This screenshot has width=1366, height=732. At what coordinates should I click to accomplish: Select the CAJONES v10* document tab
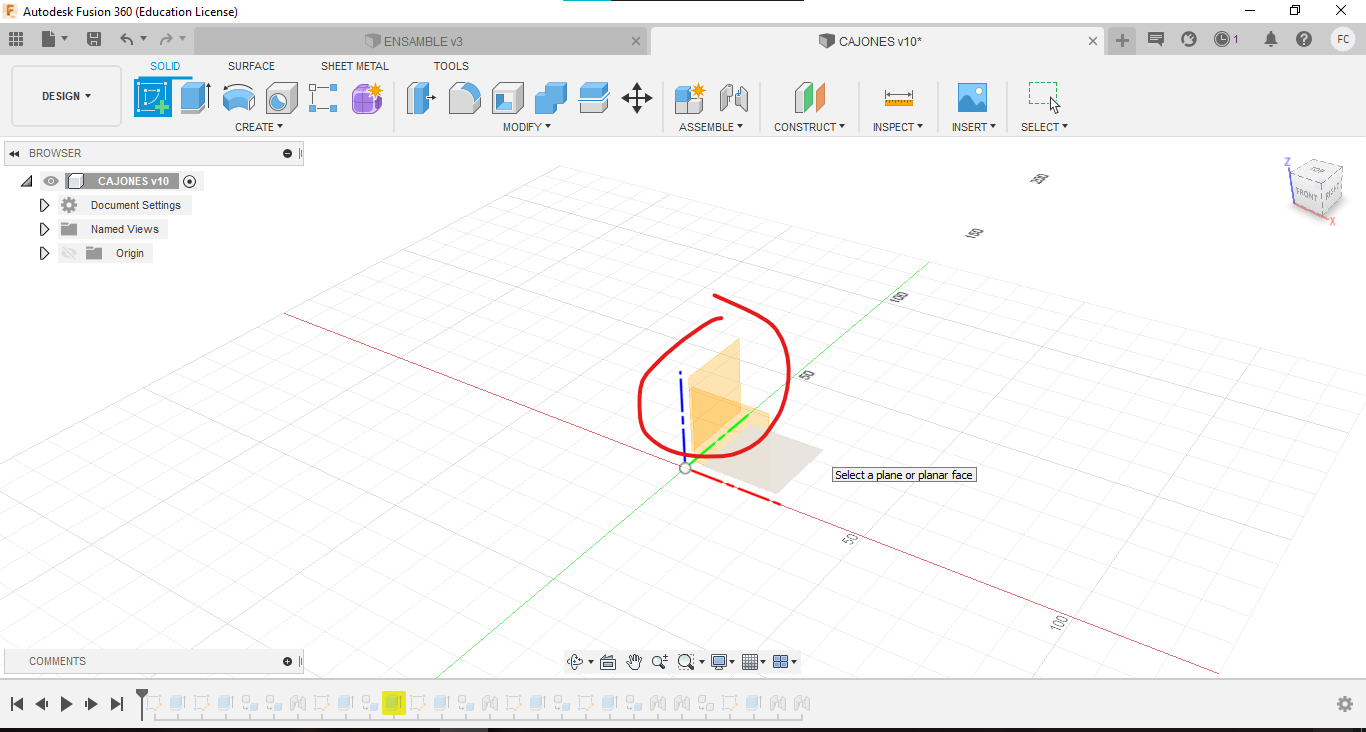pos(878,41)
